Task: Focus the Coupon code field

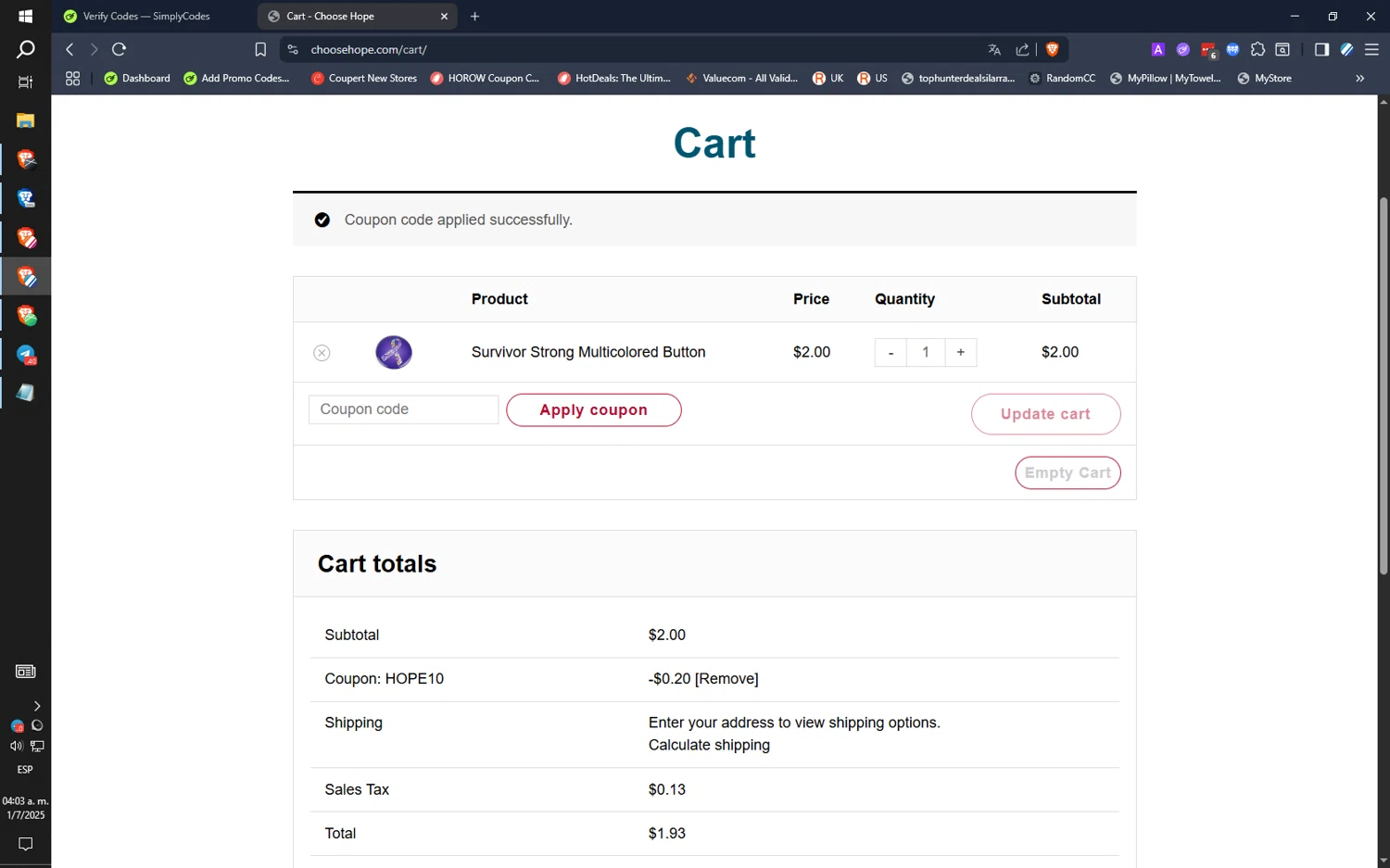Action: (404, 409)
